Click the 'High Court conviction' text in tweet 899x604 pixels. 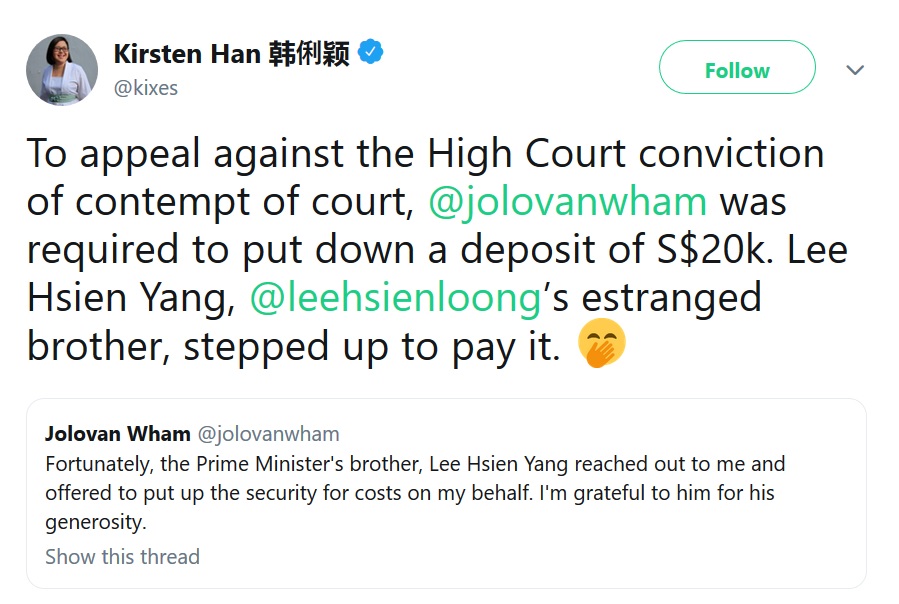point(626,153)
